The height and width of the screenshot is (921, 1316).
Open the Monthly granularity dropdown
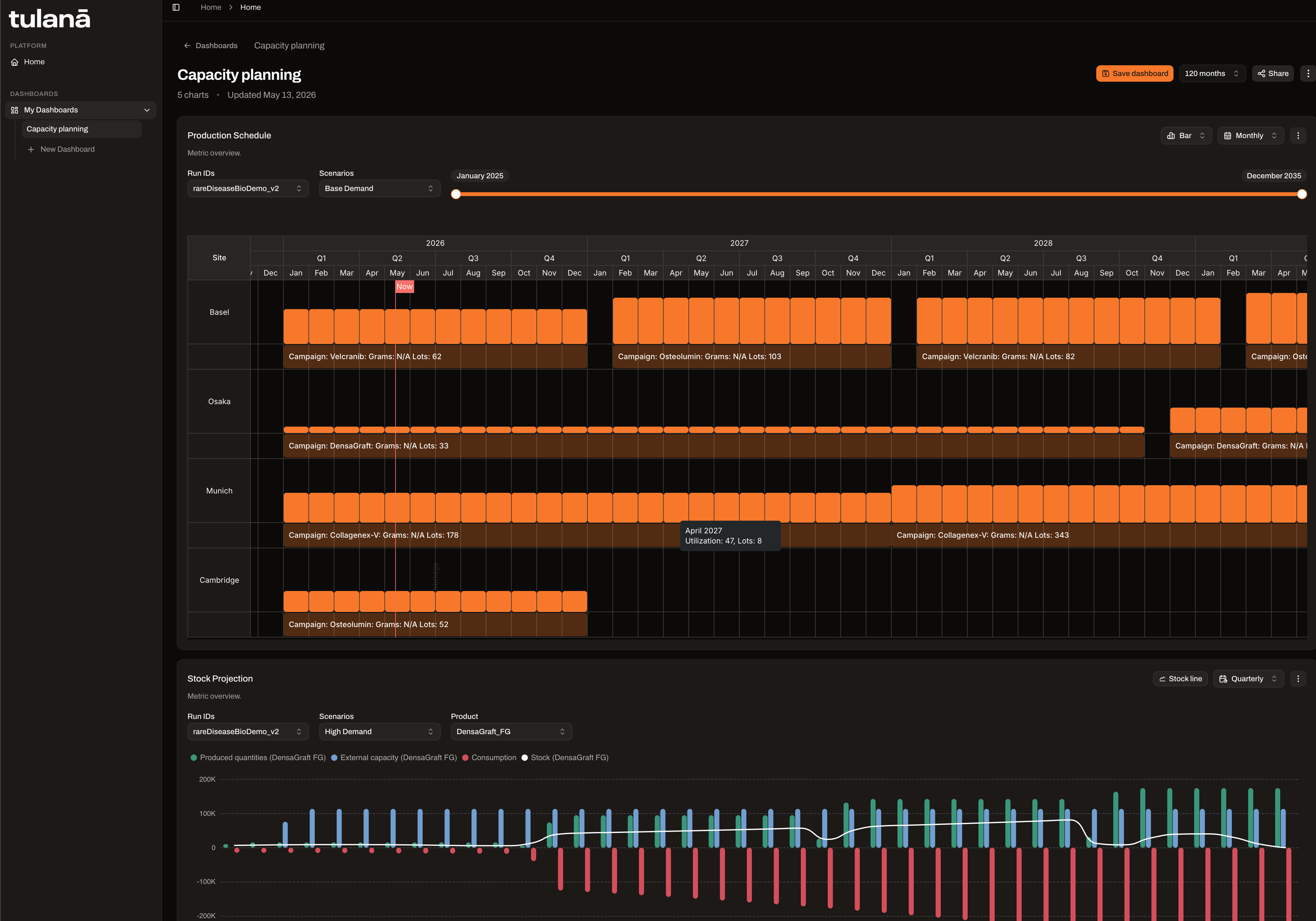1251,136
